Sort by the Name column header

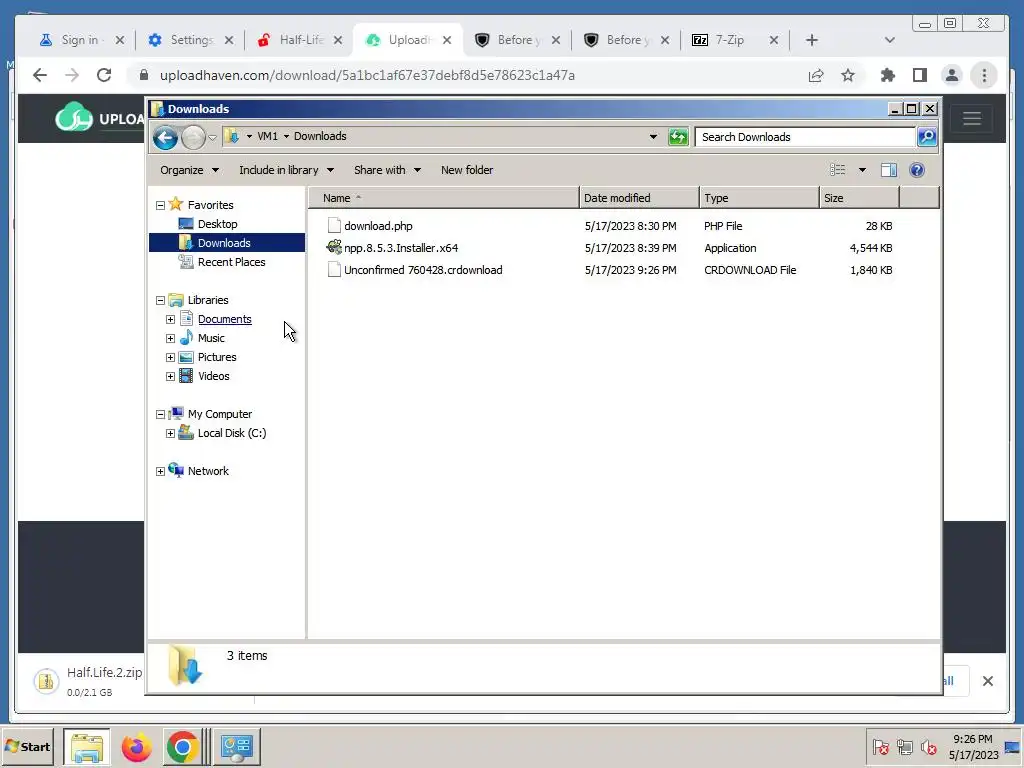443,198
